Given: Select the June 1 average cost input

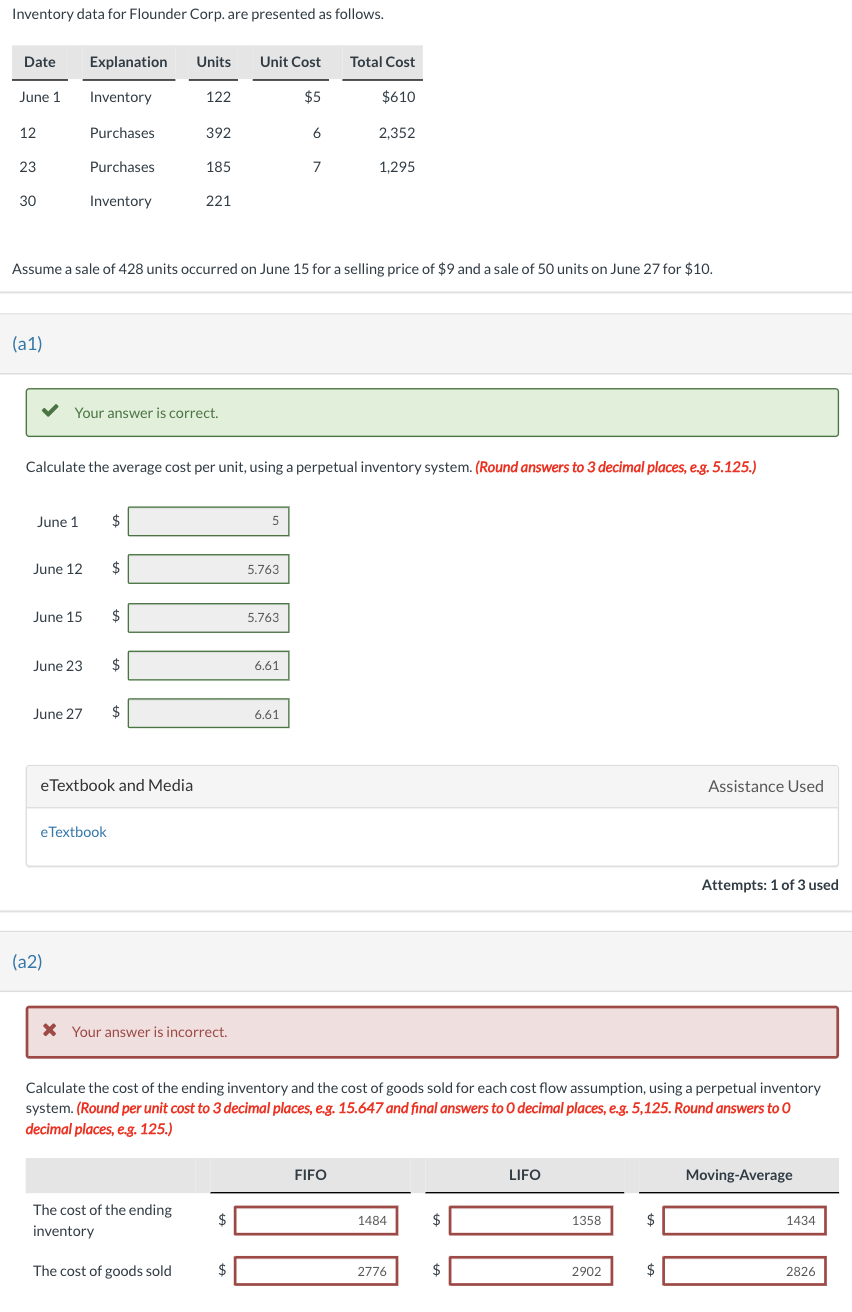Looking at the screenshot, I should (x=208, y=521).
